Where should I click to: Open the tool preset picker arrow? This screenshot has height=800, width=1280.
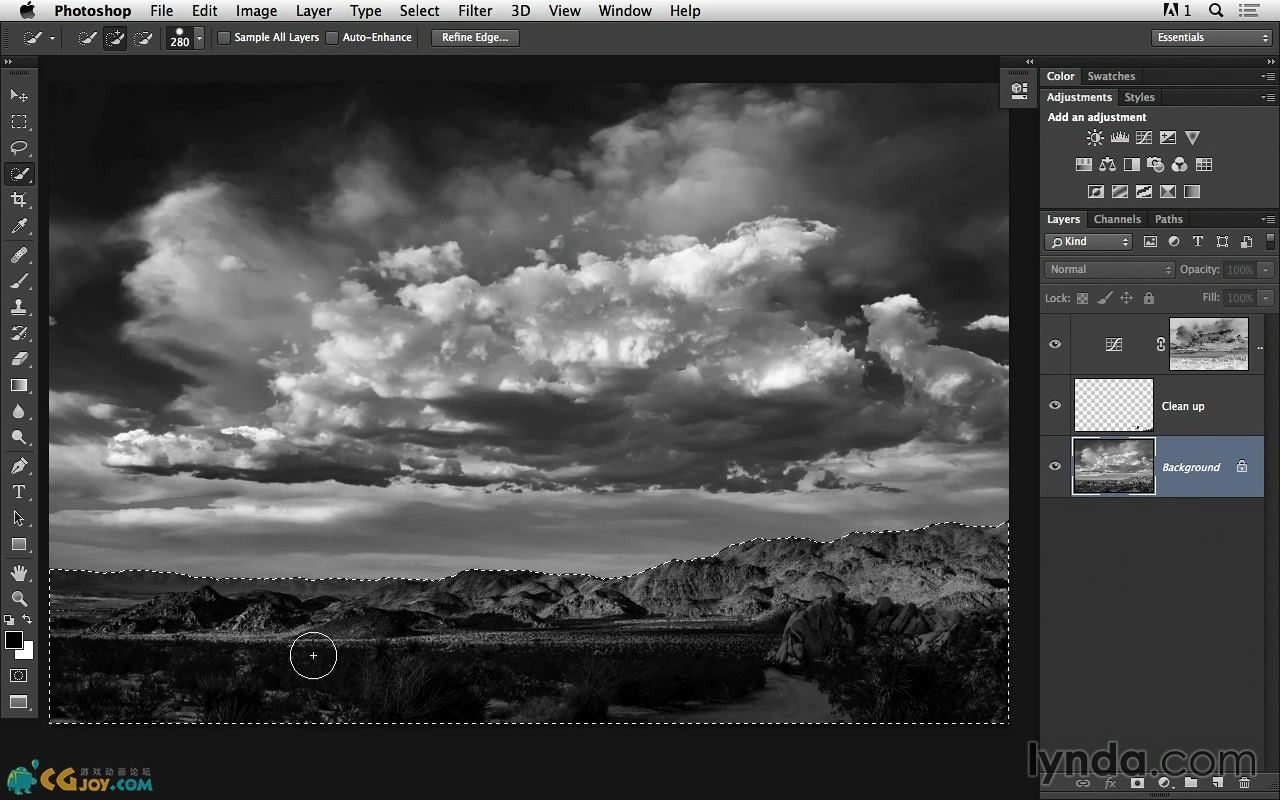pos(52,38)
